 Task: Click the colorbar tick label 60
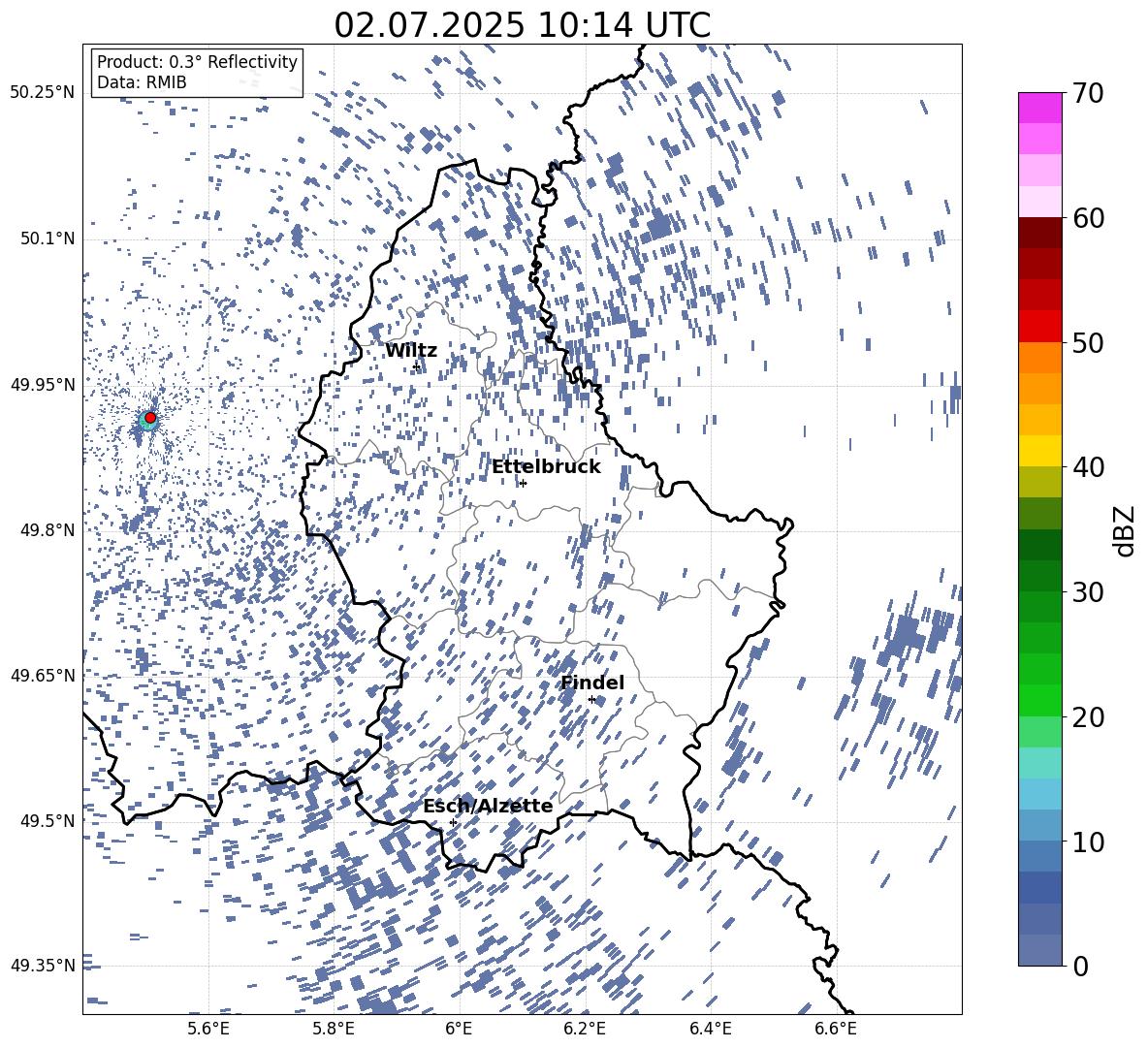click(x=1088, y=218)
